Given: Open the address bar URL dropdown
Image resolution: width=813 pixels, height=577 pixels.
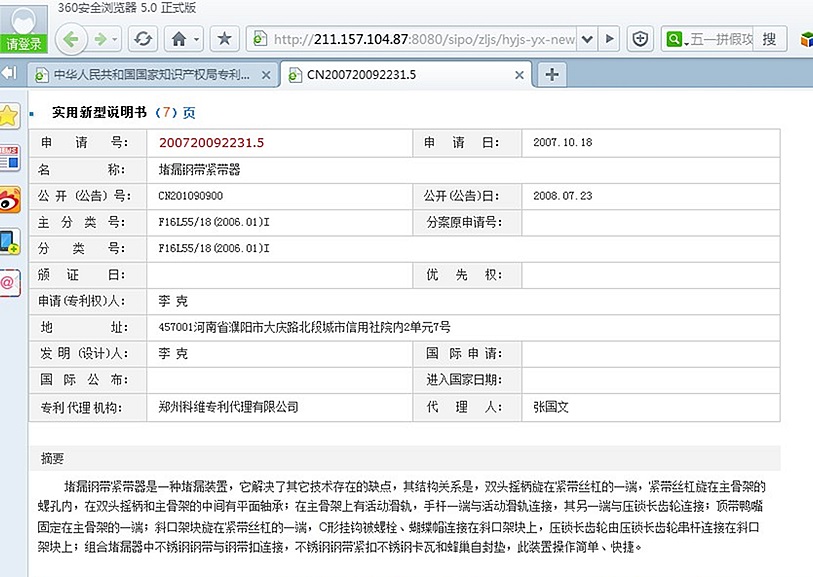Looking at the screenshot, I should (587, 39).
